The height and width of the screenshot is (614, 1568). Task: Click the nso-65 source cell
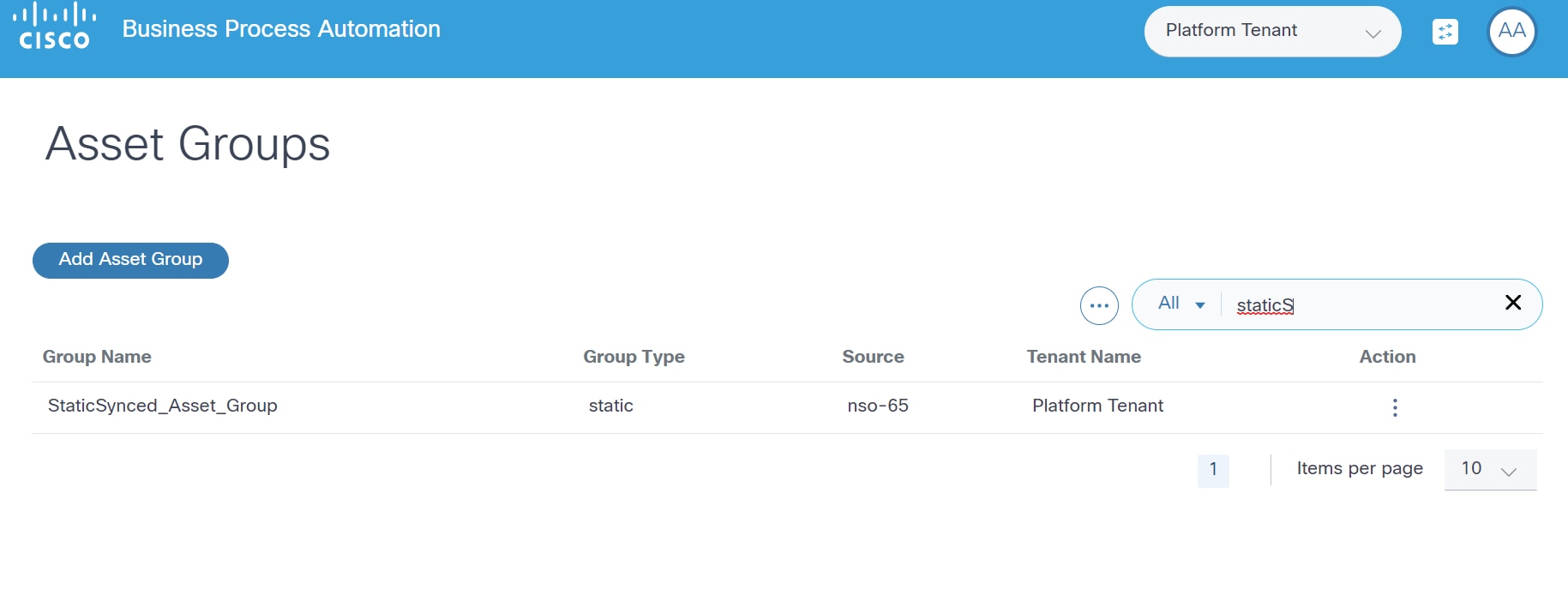[x=878, y=406]
